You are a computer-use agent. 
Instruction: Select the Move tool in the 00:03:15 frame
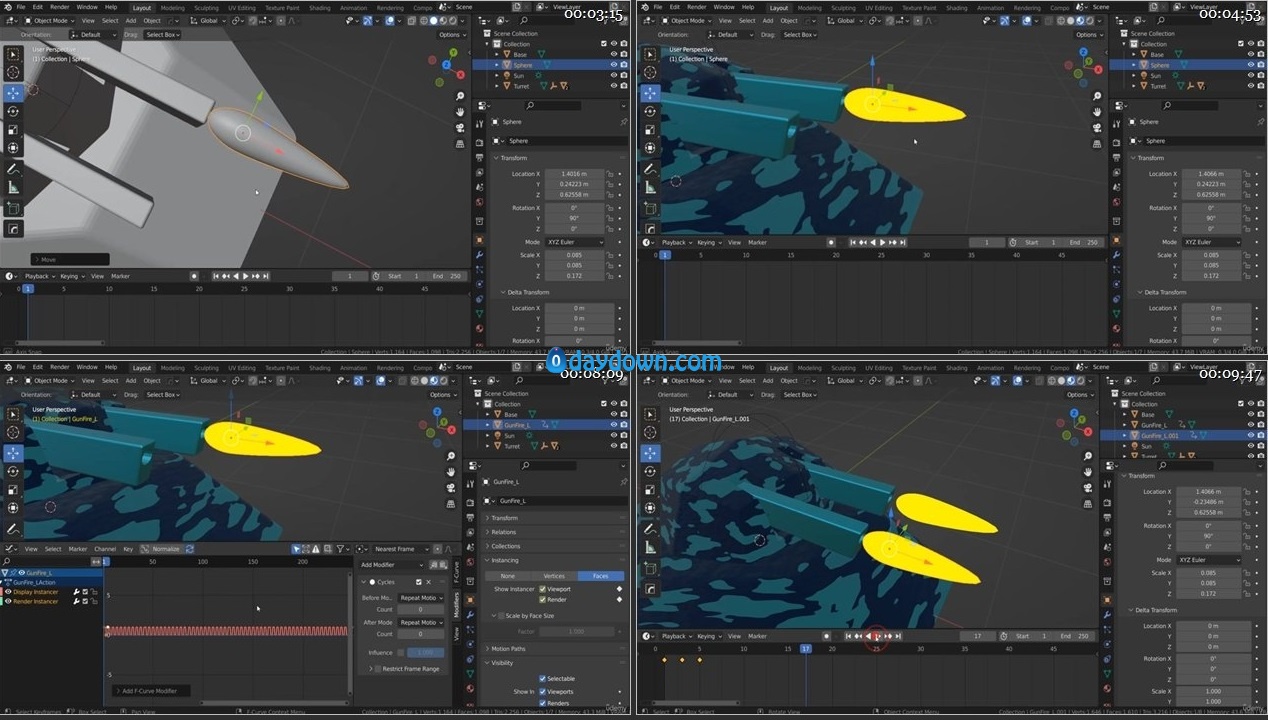[13, 92]
